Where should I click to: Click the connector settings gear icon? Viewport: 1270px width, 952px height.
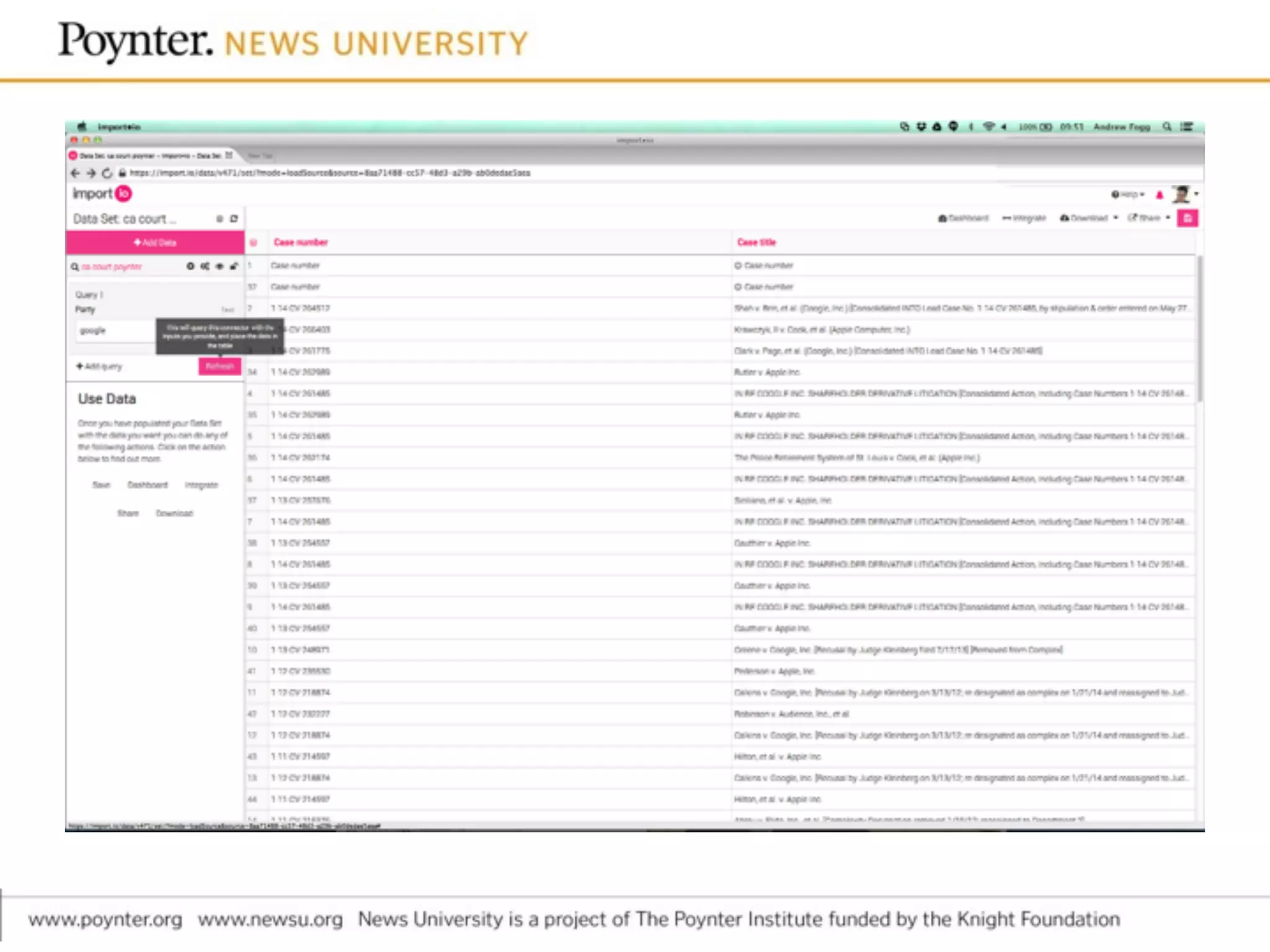[x=190, y=267]
